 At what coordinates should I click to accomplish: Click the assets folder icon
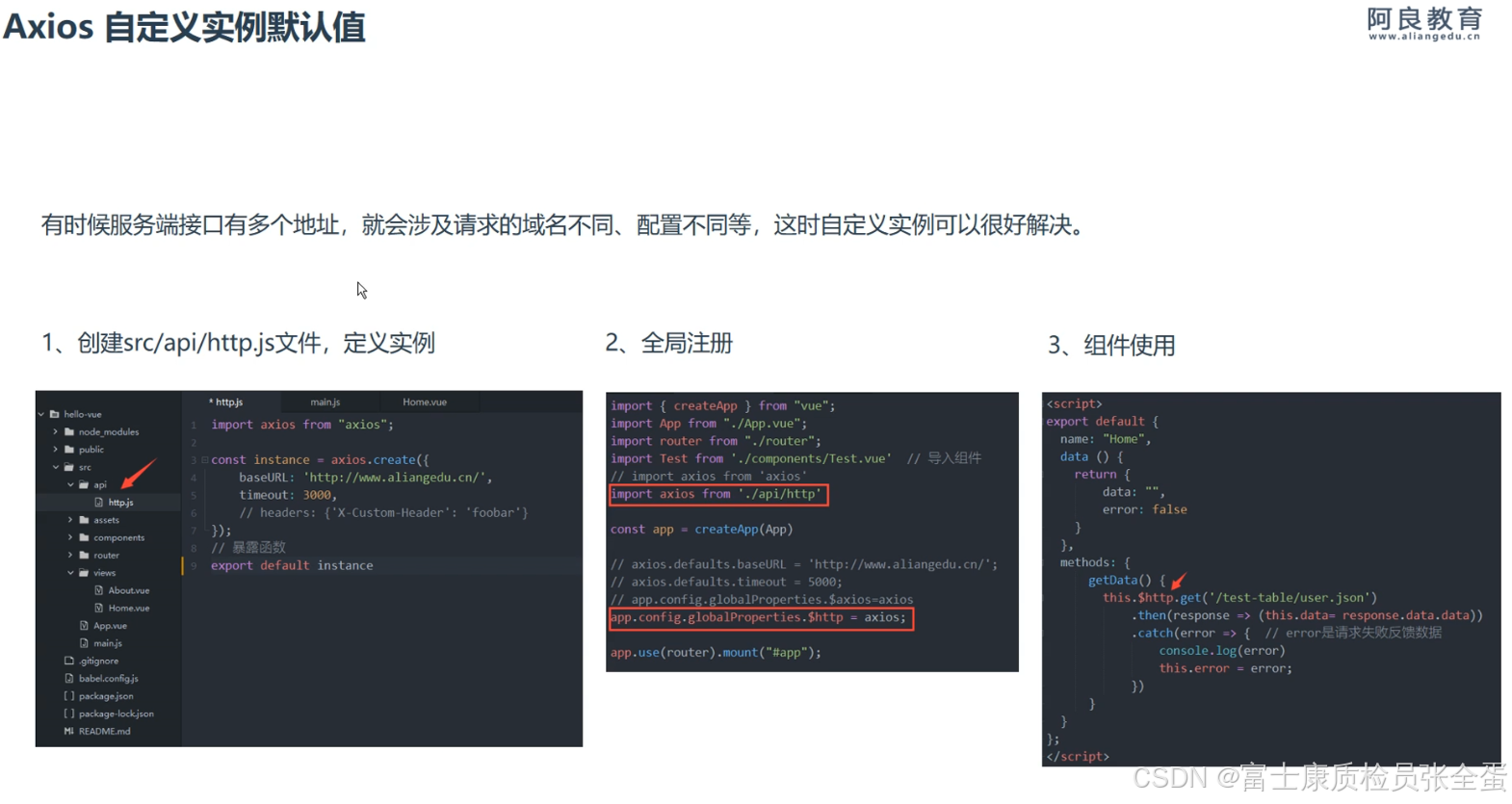pyautogui.click(x=84, y=520)
